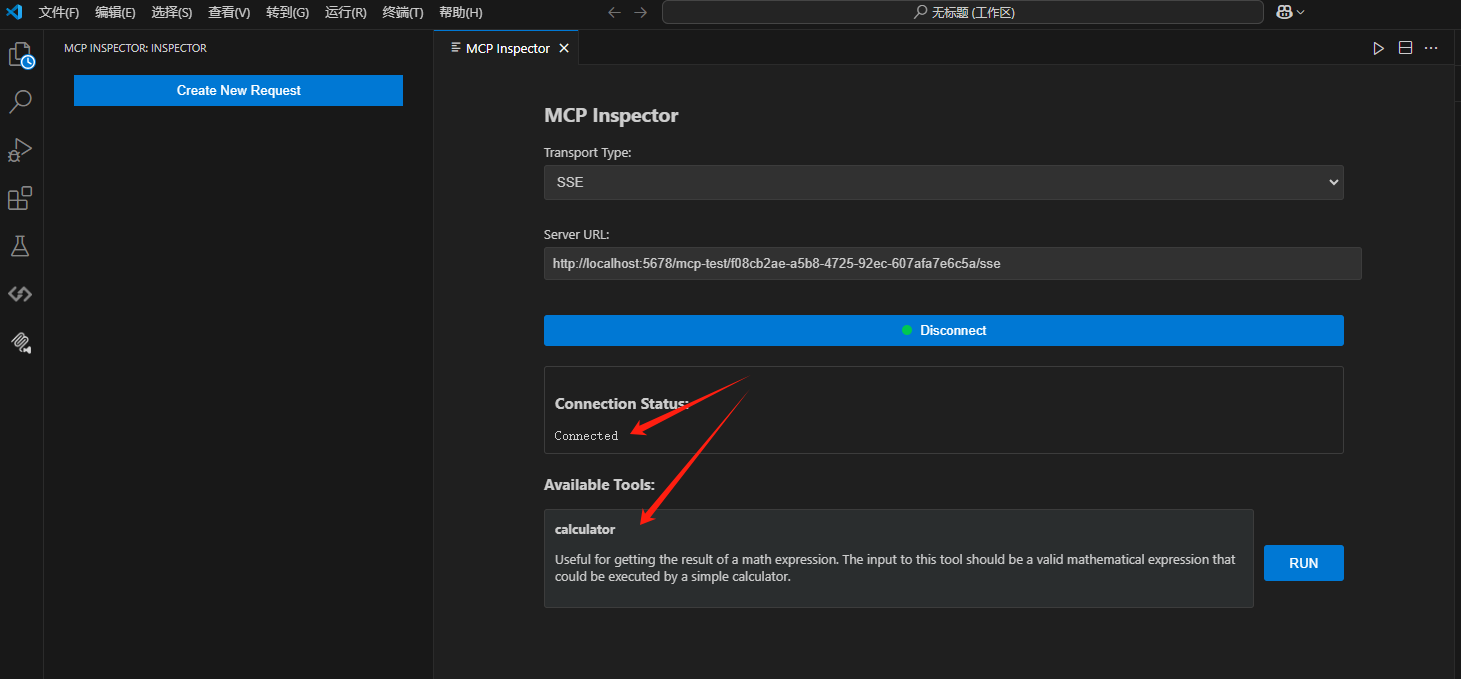Viewport: 1461px width, 679px height.
Task: Click the split editor layout icon
Action: coord(1405,48)
